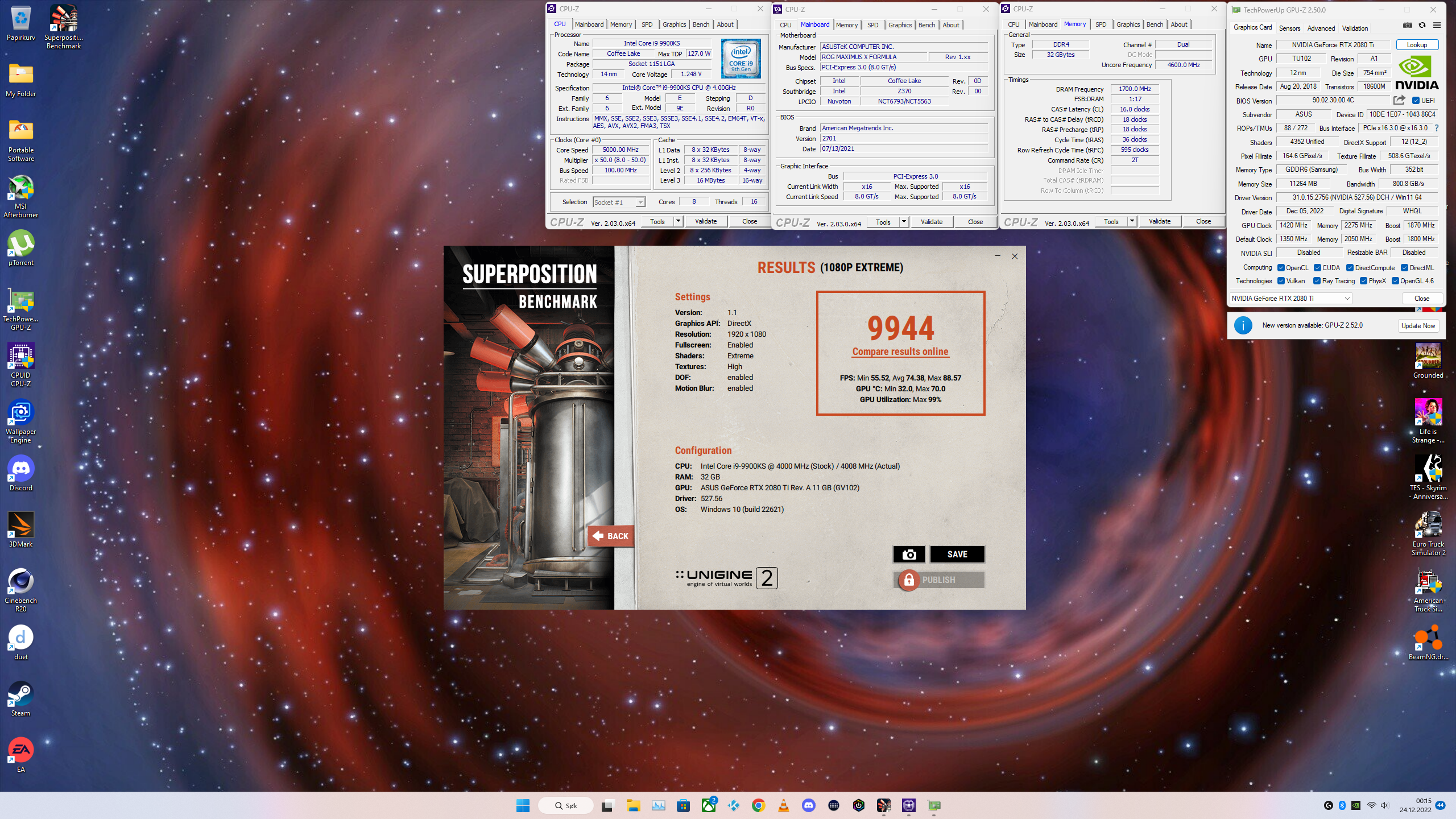
Task: Open SPD tab in CPU-Z CPU window
Action: [647, 24]
